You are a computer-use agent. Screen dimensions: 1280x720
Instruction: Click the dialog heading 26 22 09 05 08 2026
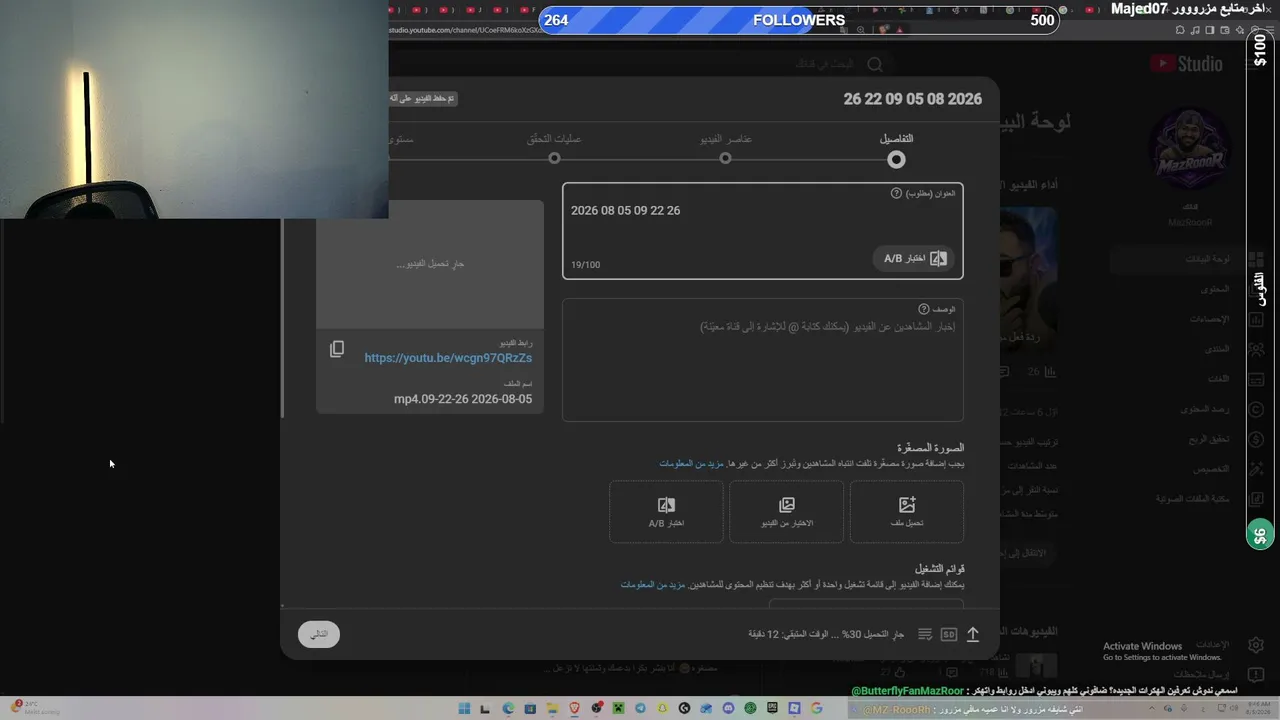point(913,99)
